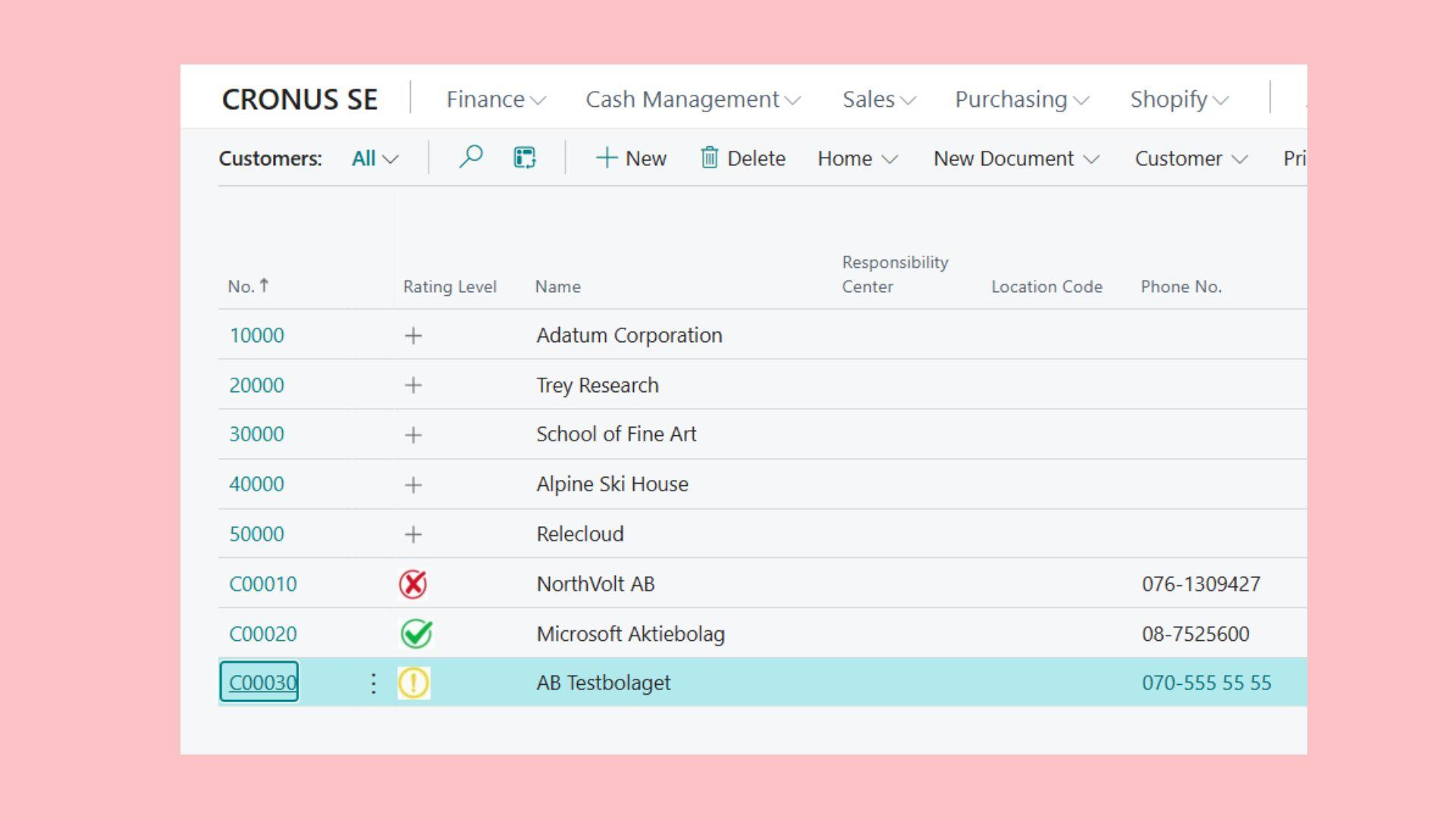The height and width of the screenshot is (819, 1456).
Task: Open customer number 50000
Action: [256, 534]
